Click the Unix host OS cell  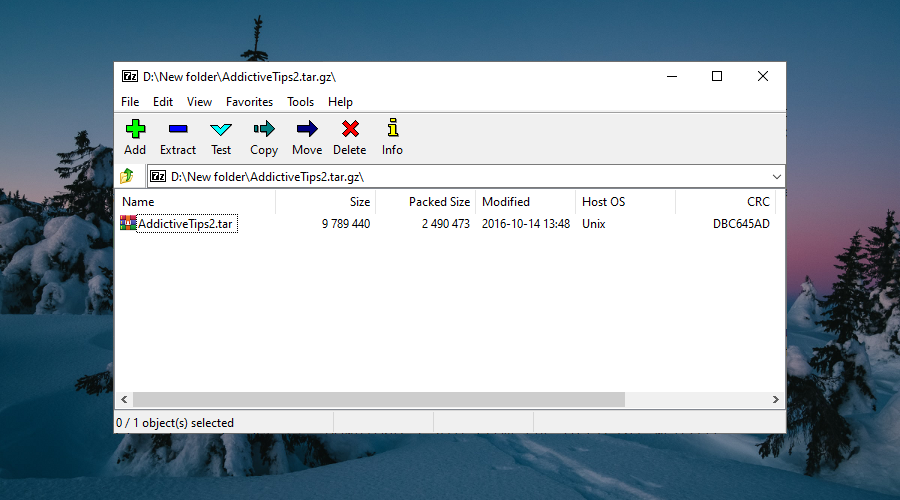click(x=593, y=224)
